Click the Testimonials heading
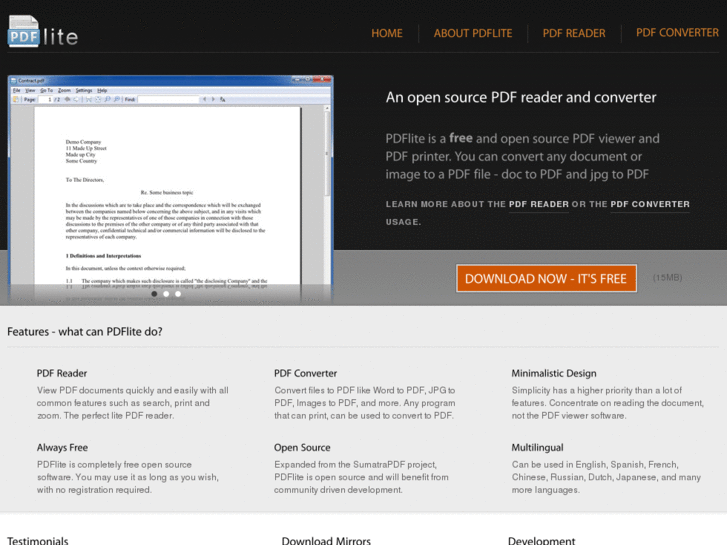Screen dimensions: 727x545 [38, 541]
